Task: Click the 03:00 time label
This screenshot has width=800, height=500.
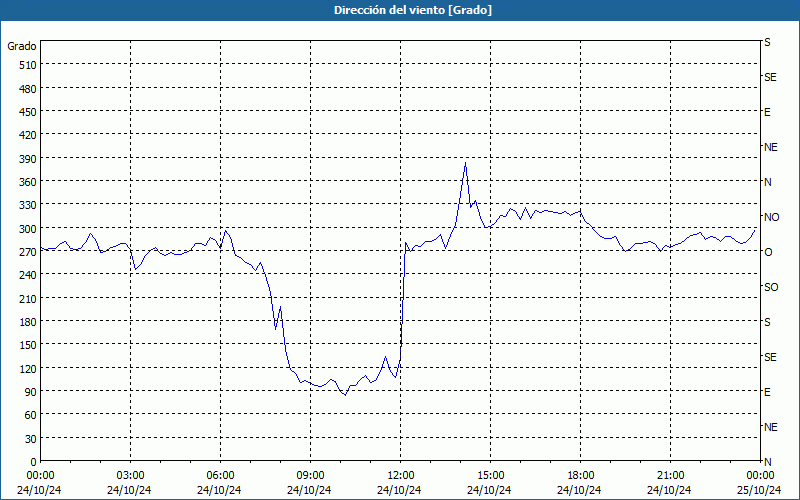Action: (x=131, y=476)
